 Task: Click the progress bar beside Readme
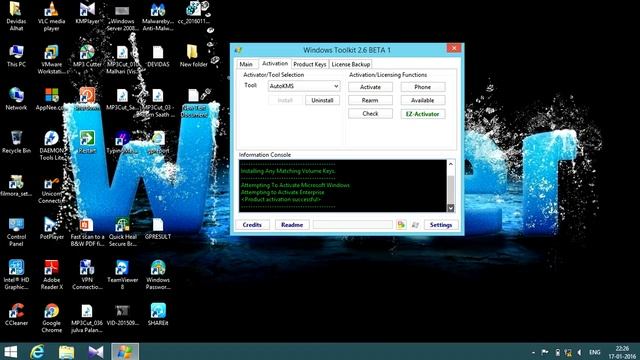coord(353,225)
